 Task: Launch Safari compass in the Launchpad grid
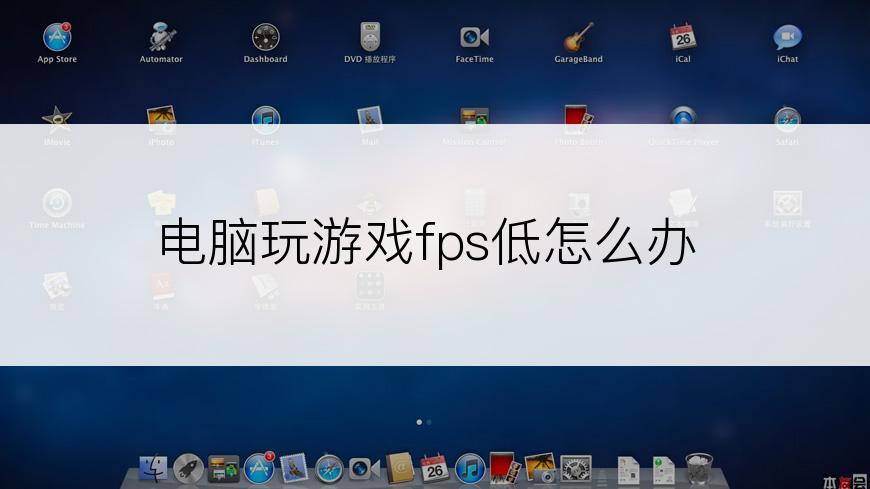click(x=787, y=119)
